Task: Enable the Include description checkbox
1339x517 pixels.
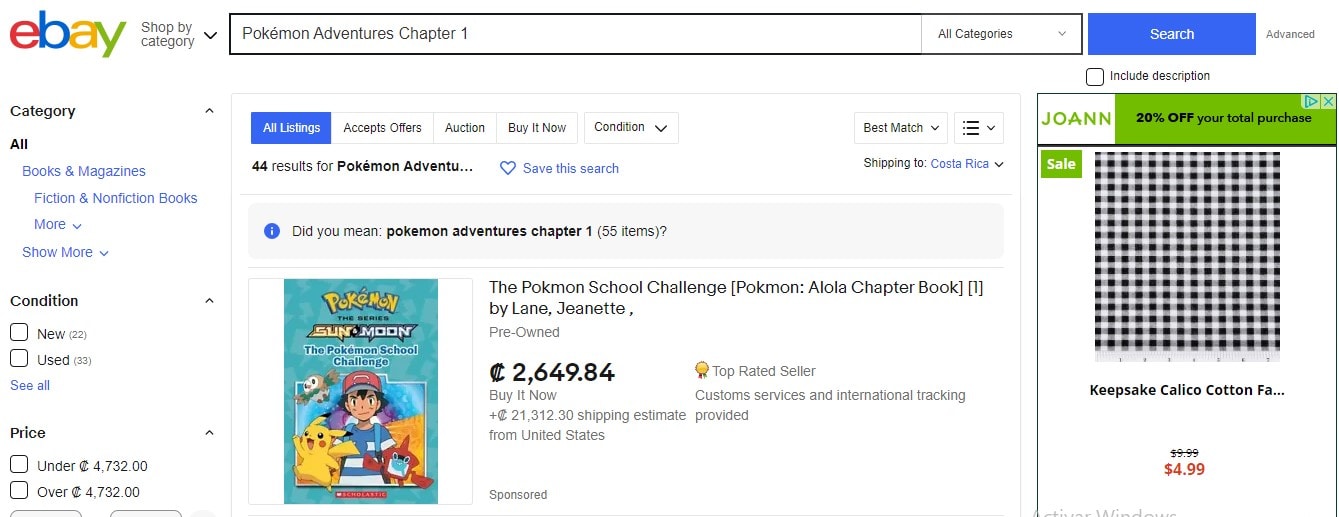Action: point(1095,76)
